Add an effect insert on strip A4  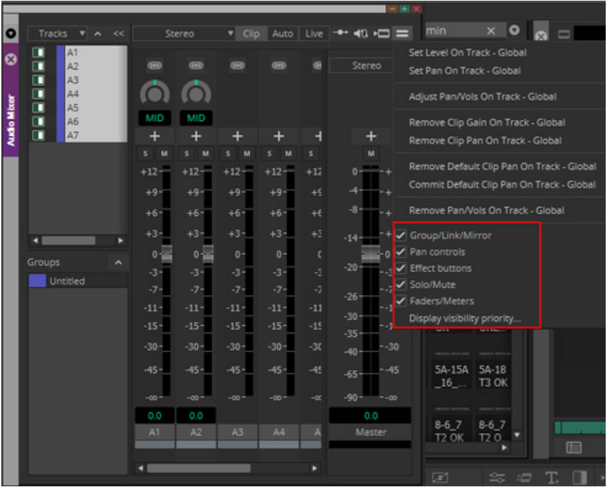click(x=279, y=136)
